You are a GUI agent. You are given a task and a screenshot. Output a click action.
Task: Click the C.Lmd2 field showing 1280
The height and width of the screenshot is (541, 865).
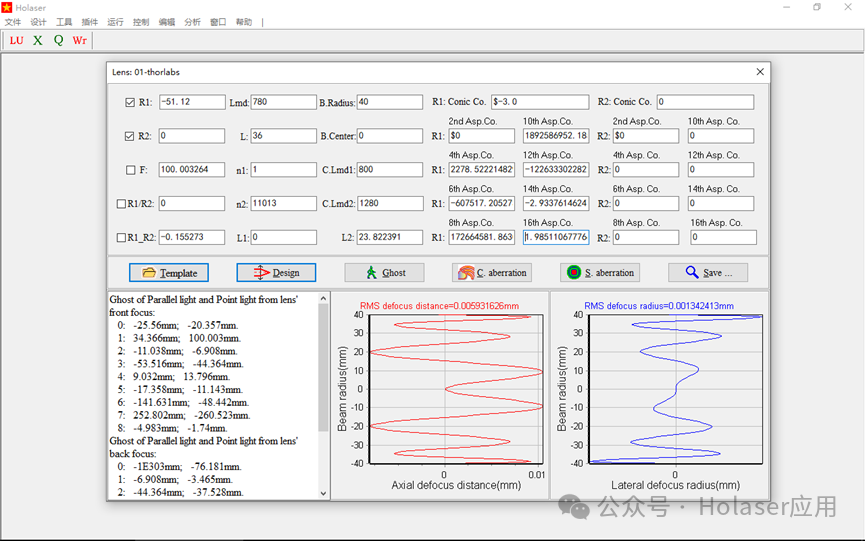(390, 203)
